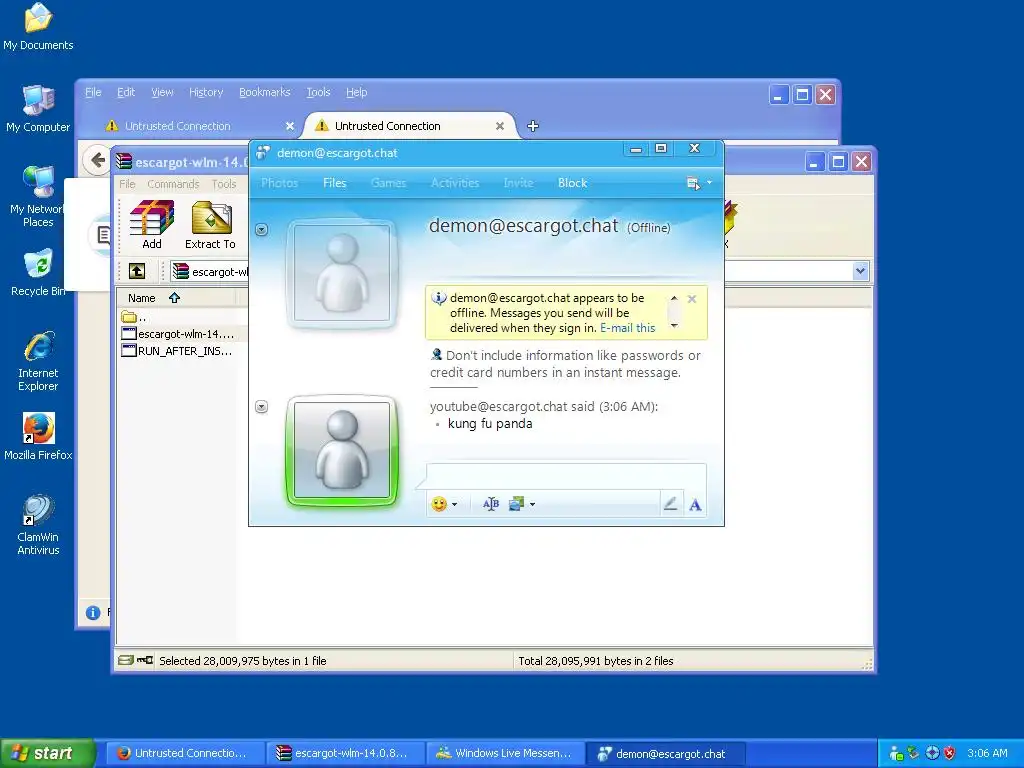The image size is (1024, 768).
Task: Select escargot-wlm-14 file in WinRAR list
Action: (178, 334)
